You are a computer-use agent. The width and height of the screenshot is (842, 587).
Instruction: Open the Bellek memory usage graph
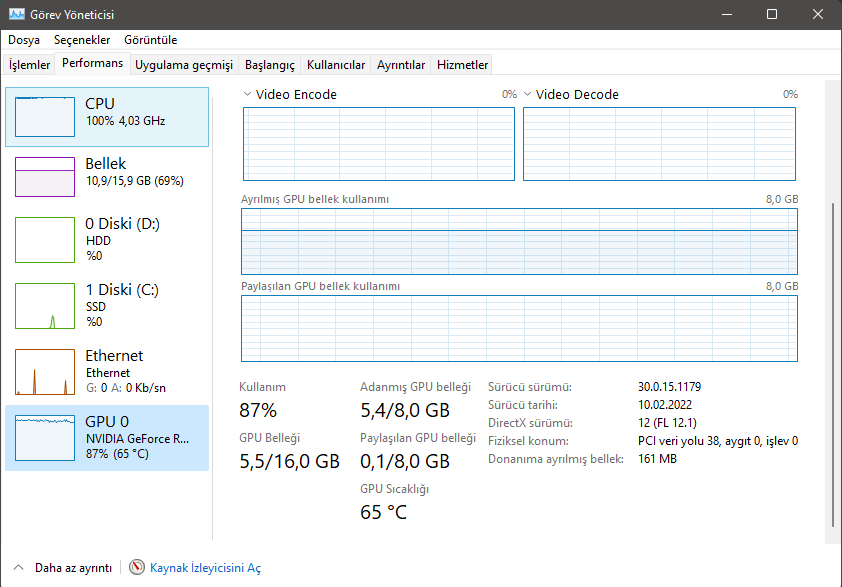[45, 177]
